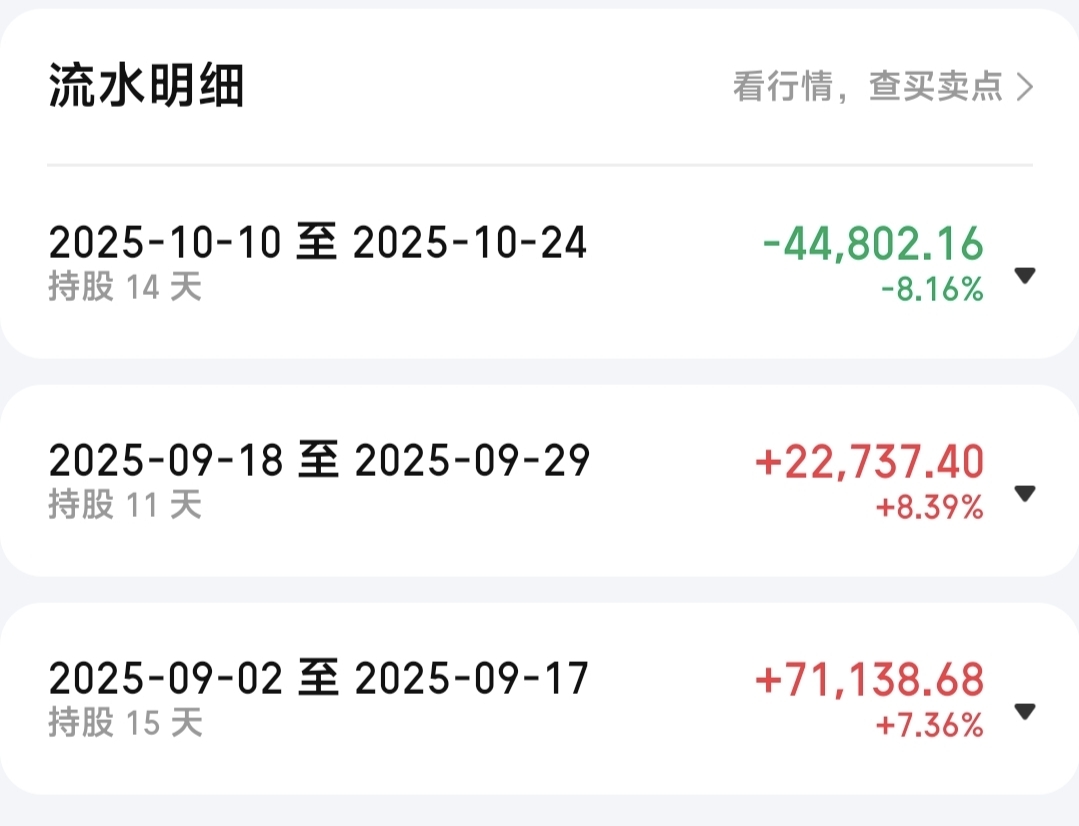Click the -8.16% return percentage
1079x826 pixels.
(932, 289)
